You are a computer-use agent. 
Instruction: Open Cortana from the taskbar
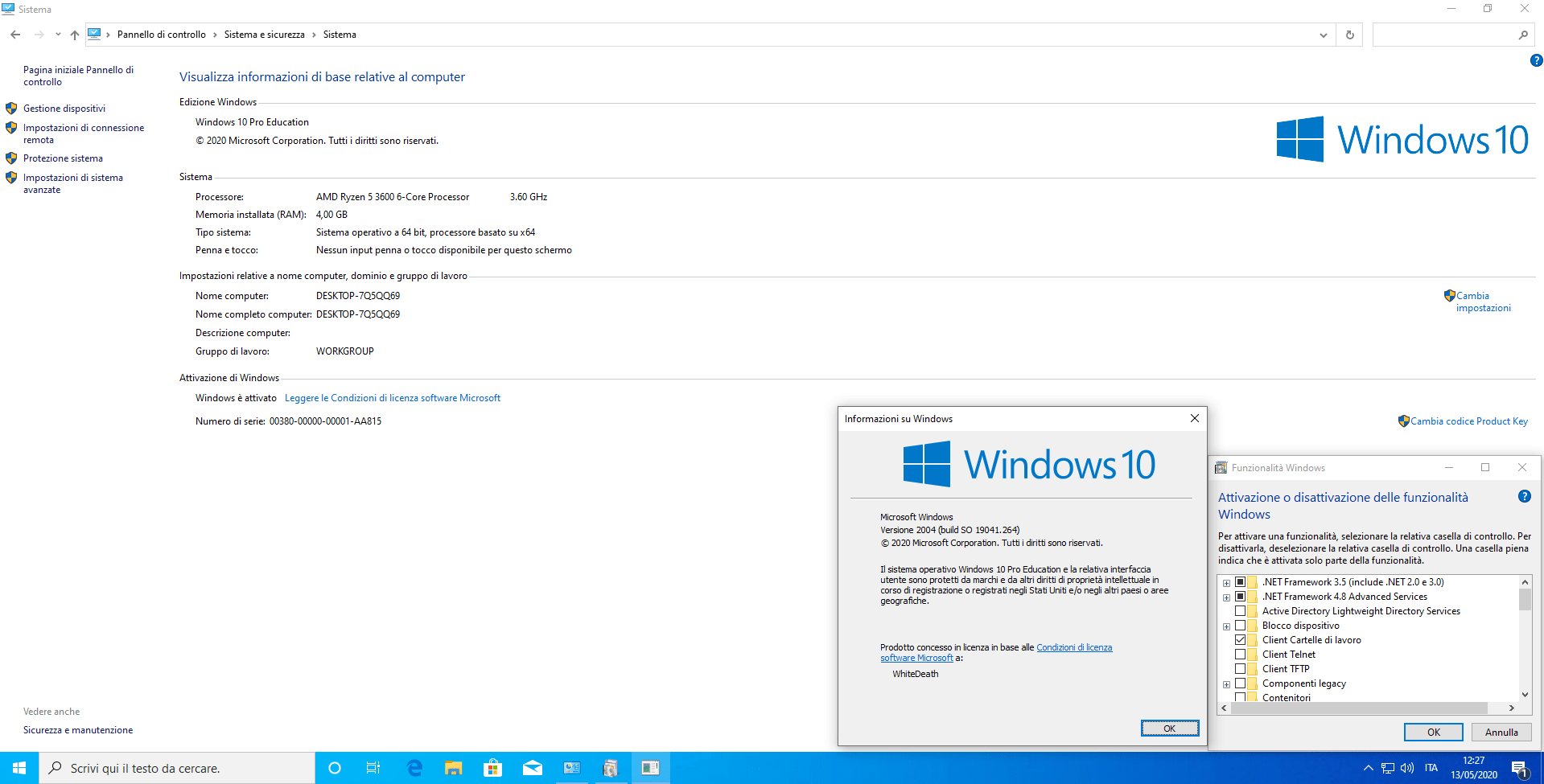click(x=335, y=768)
